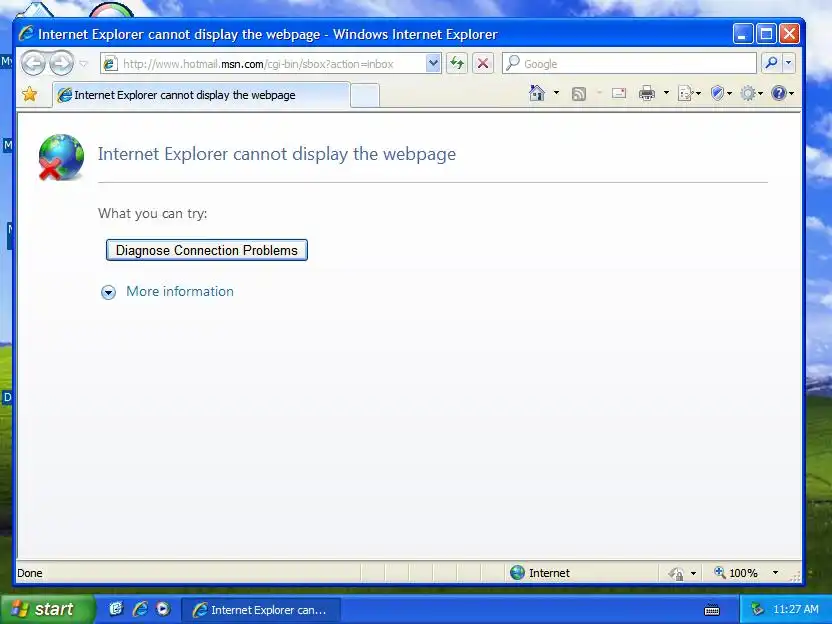Go to the Home page icon

click(537, 93)
